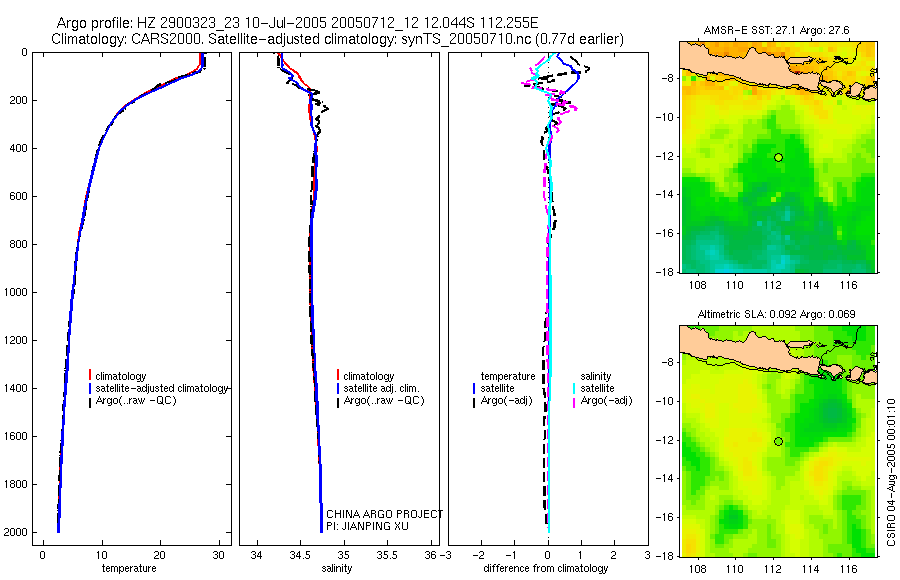The height and width of the screenshot is (580, 900).
Task: Click the depth axis tick label 1000
Action: [16, 292]
